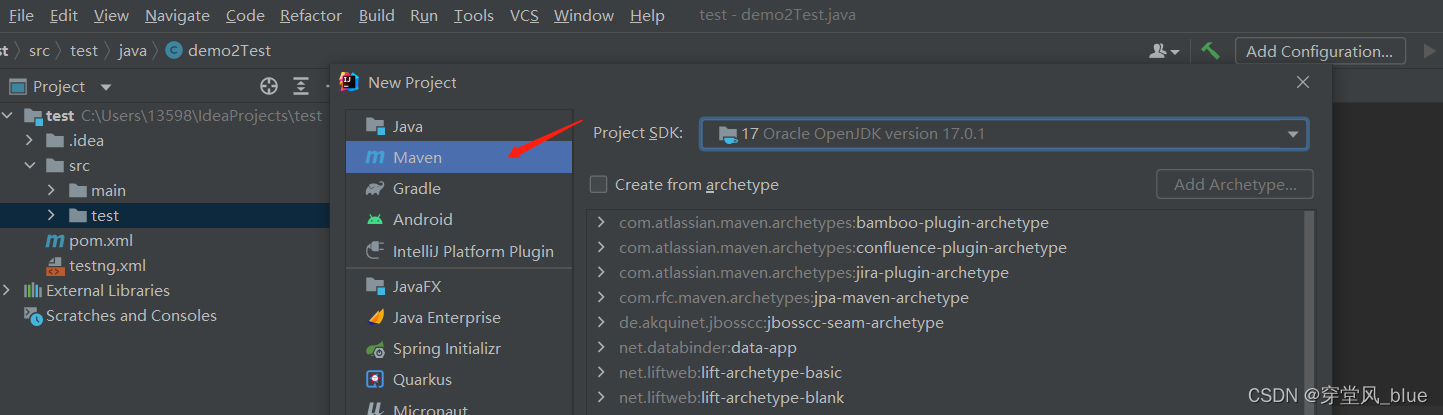Viewport: 1443px width, 415px height.
Task: Choose Gradle project type
Action: [459, 188]
